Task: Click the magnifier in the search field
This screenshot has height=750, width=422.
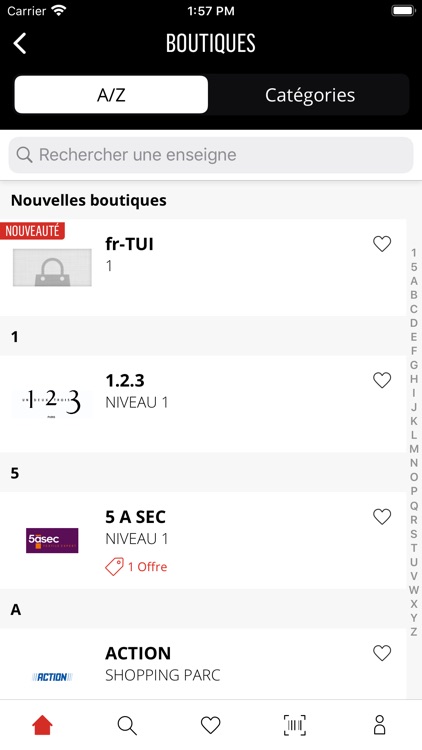Action: point(24,154)
